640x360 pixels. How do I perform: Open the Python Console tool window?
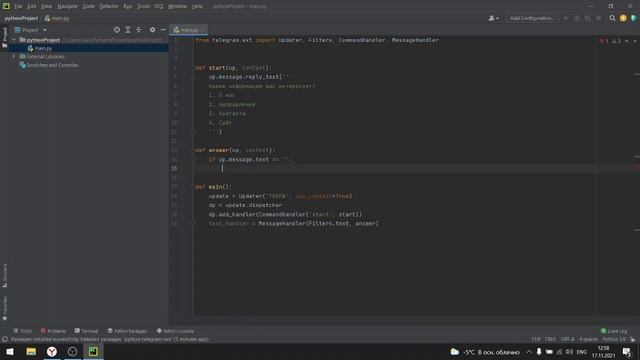tap(175, 331)
